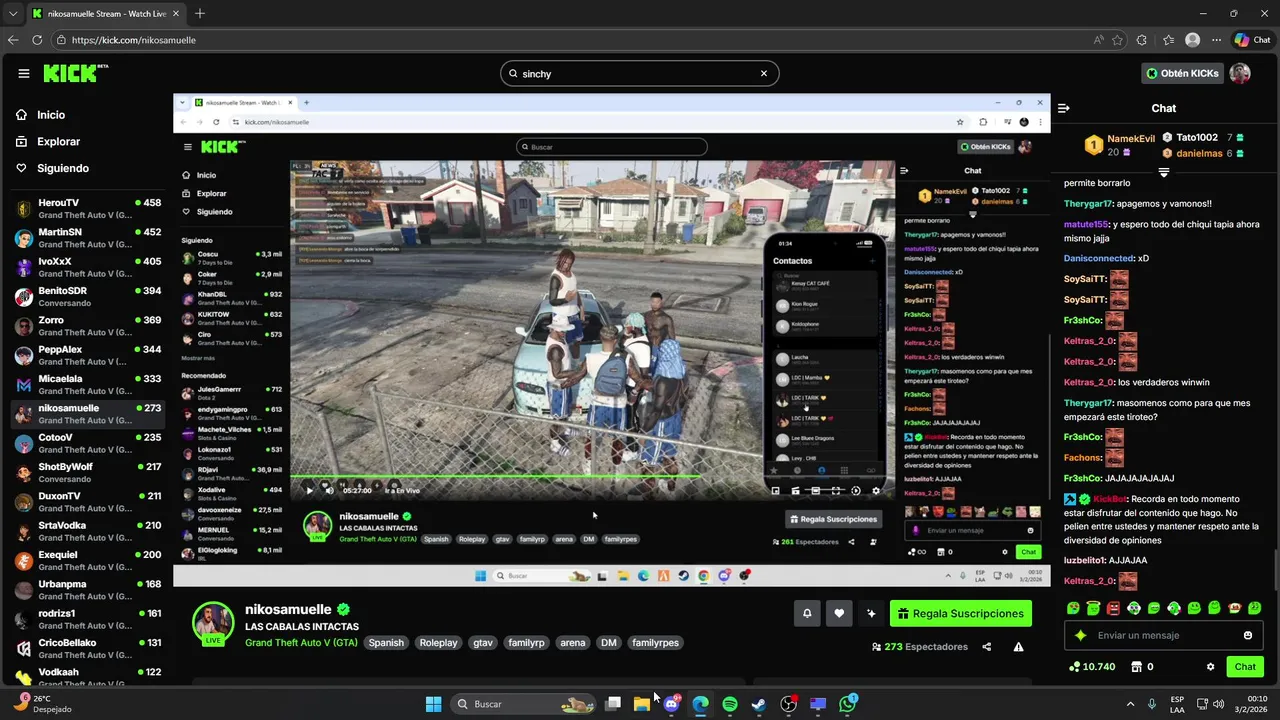The width and height of the screenshot is (1280, 720).
Task: Click the KICK logo
Action: [75, 73]
